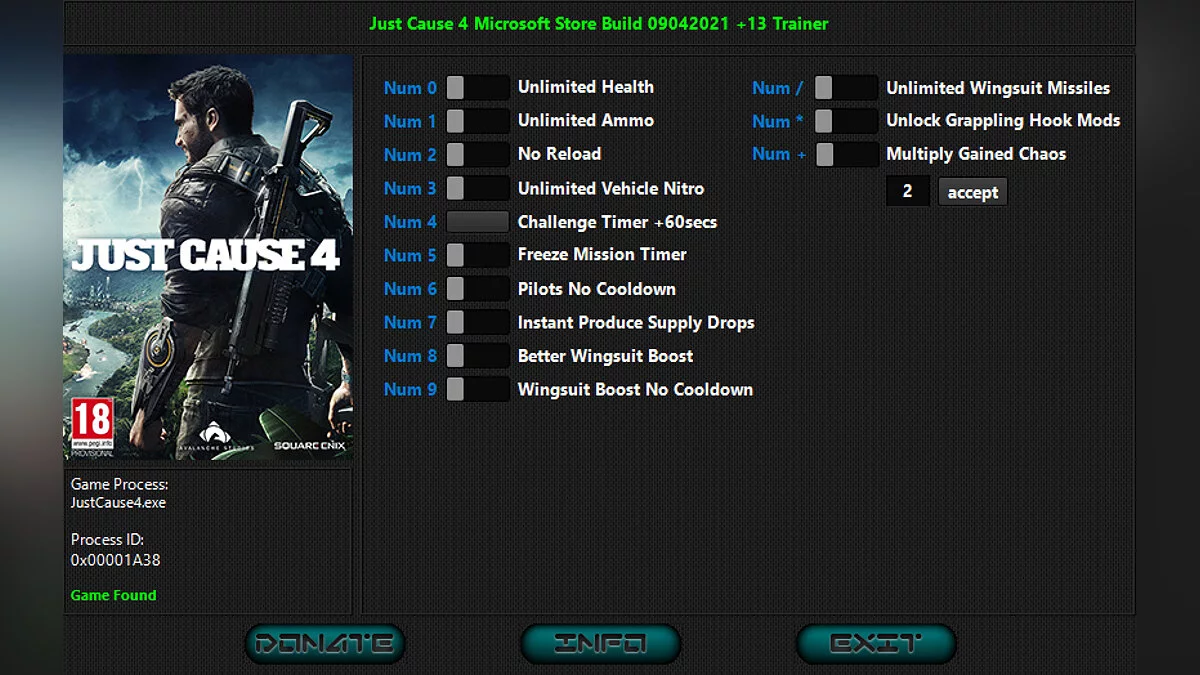1200x675 pixels.
Task: Enable Instant Produce Supply Drops
Action: coord(477,322)
